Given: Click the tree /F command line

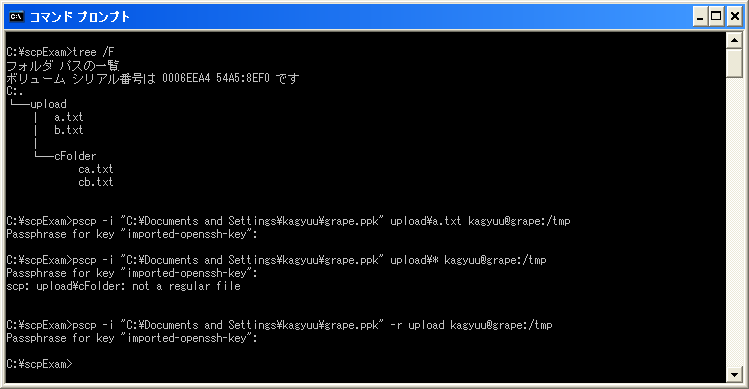Looking at the screenshot, I should [61, 52].
